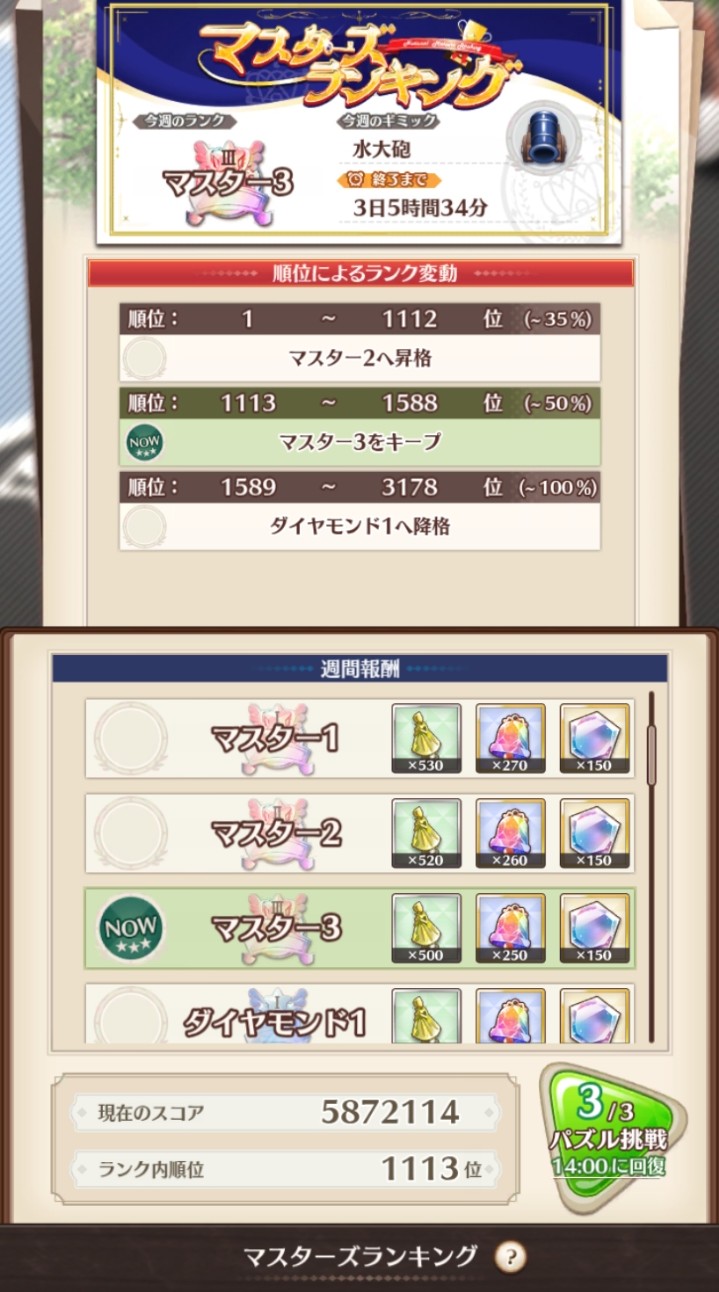Tap the empty circle beside マスター2 reward
Screen dimensions: 719x1292
pos(131,834)
